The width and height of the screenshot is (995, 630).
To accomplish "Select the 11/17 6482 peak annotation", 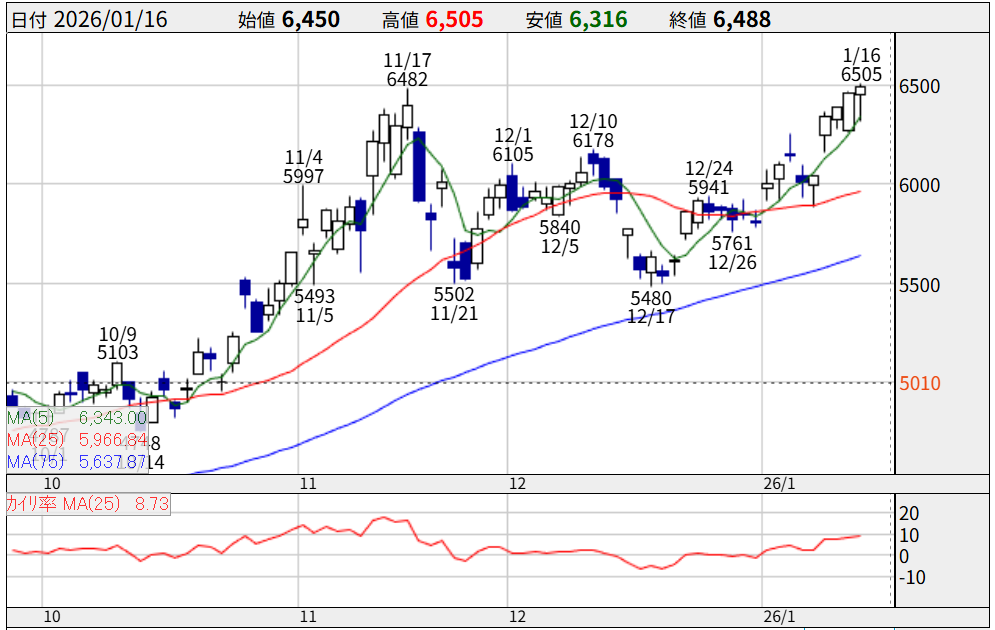I will click(407, 70).
